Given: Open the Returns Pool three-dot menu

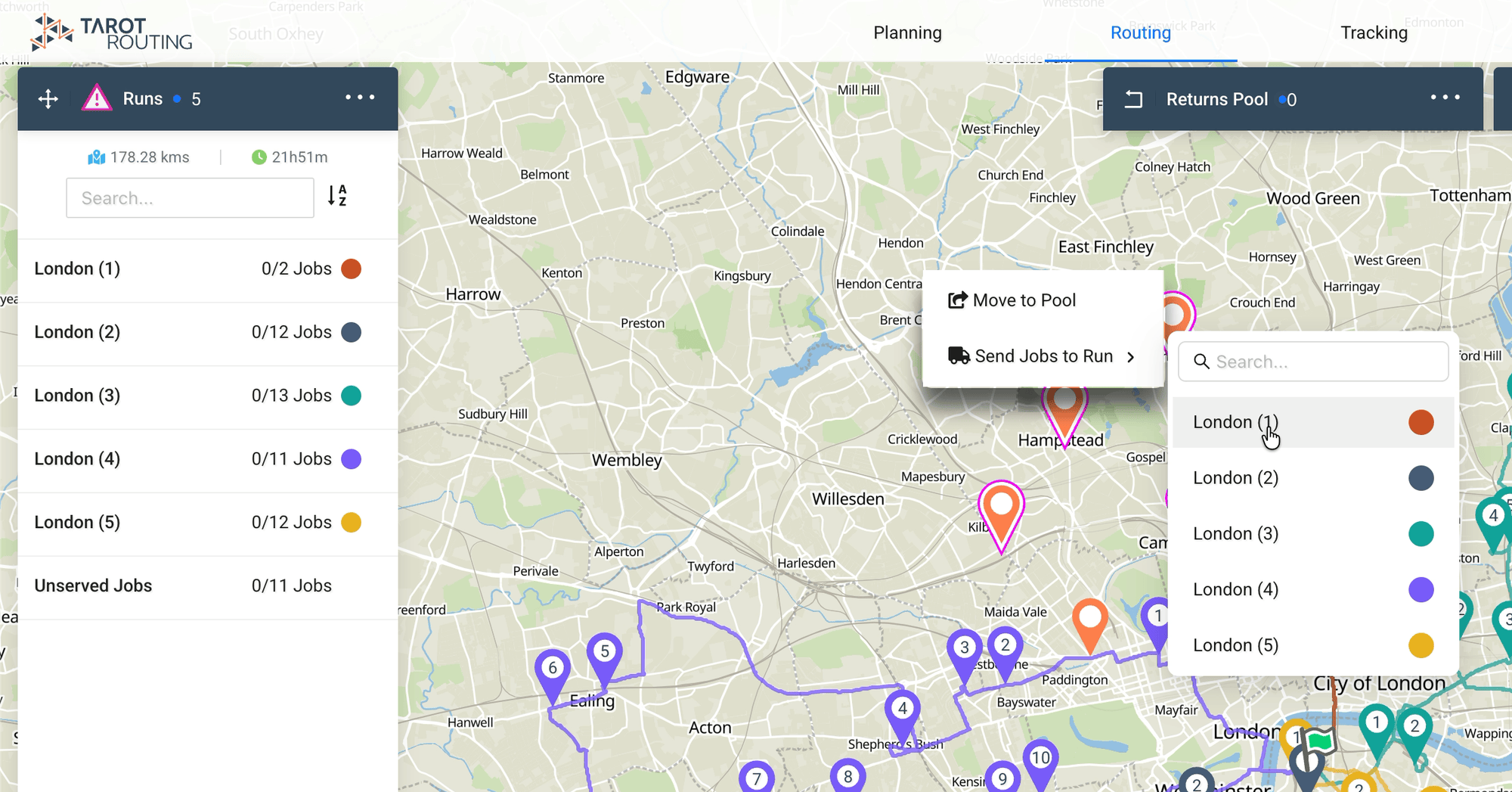Looking at the screenshot, I should click(1445, 98).
